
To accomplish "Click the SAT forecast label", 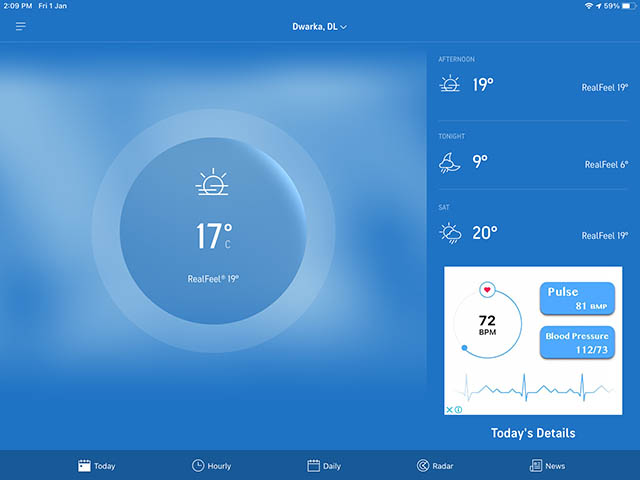I will pyautogui.click(x=444, y=207).
